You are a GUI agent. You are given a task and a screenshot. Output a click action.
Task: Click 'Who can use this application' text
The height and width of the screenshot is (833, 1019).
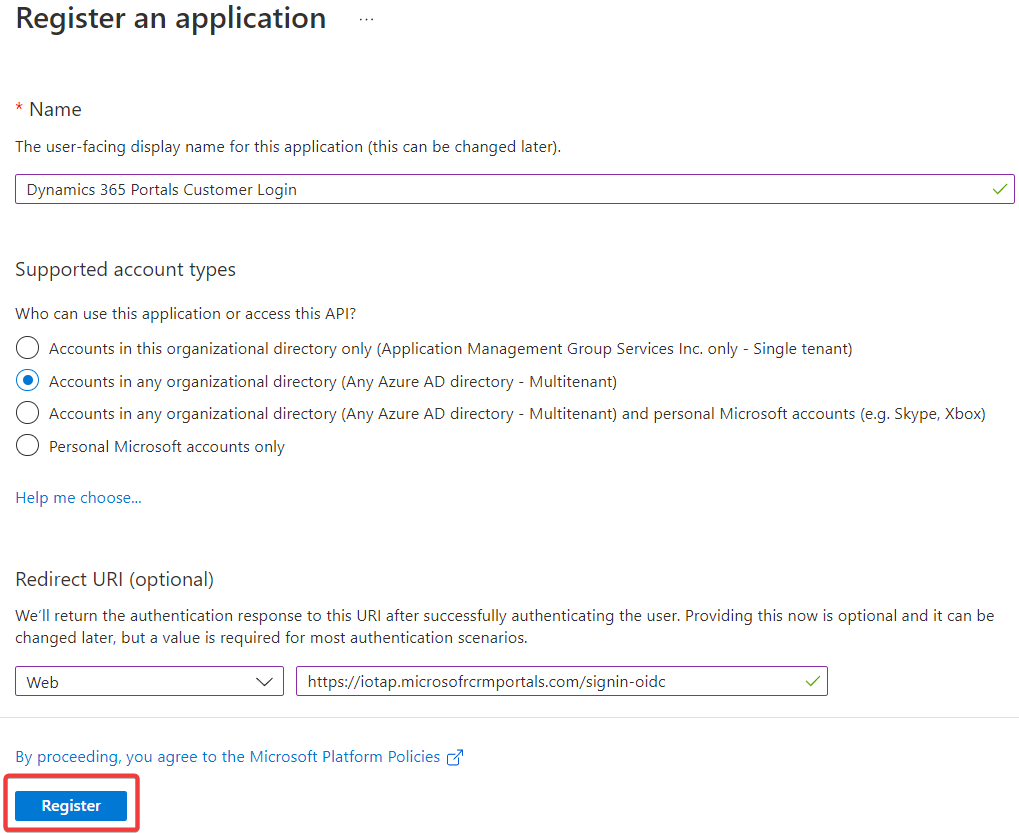coord(186,314)
